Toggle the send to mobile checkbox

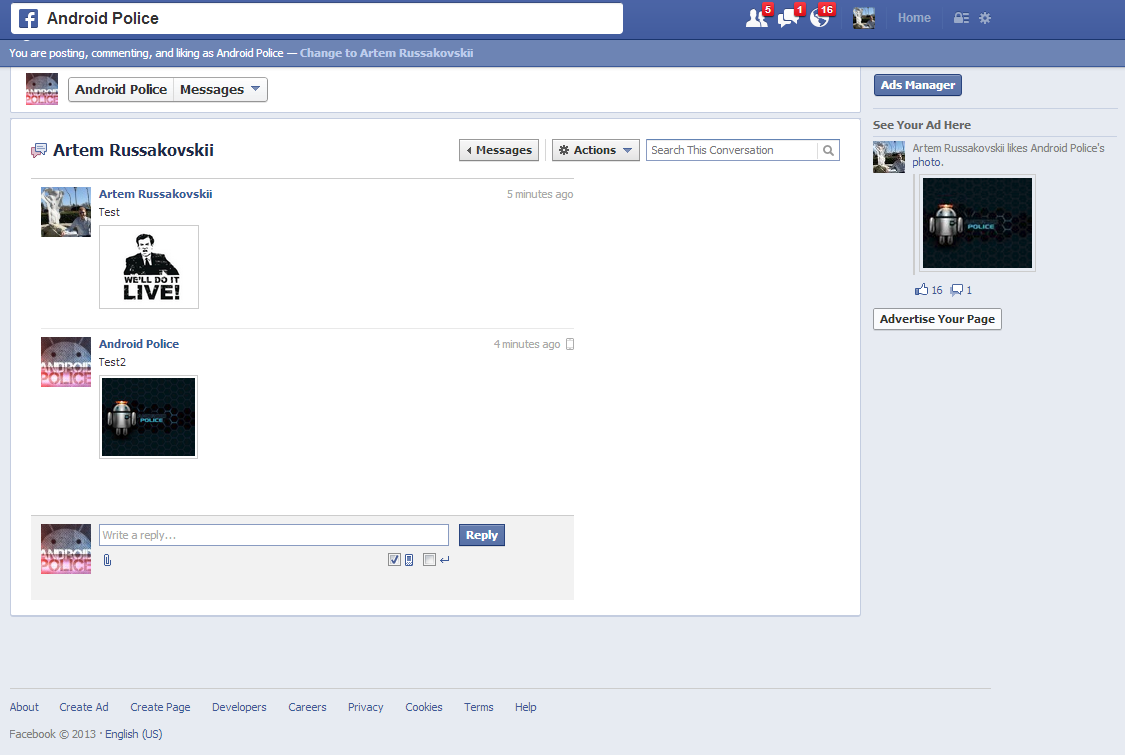click(x=394, y=560)
